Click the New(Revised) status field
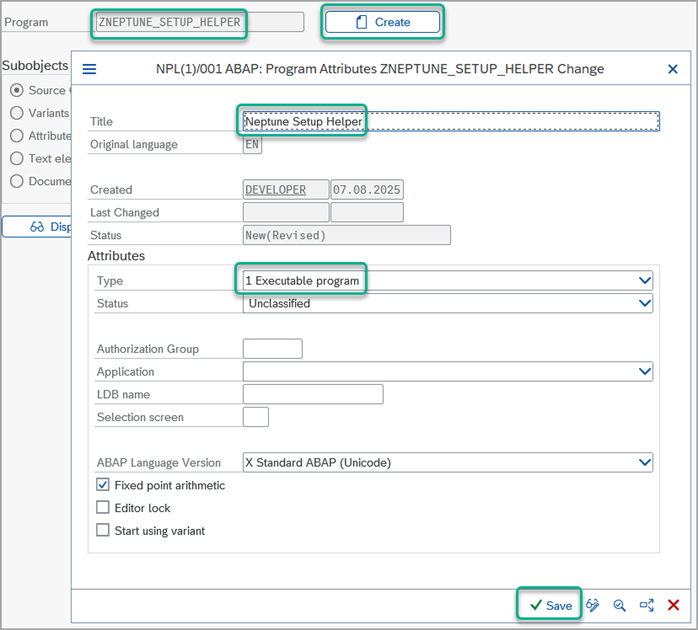698x630 pixels. coord(347,235)
